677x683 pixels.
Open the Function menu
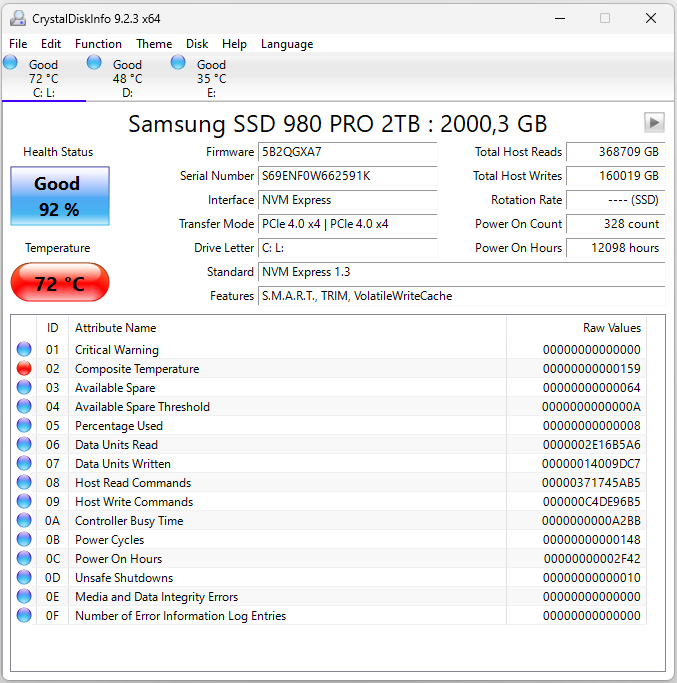(98, 44)
